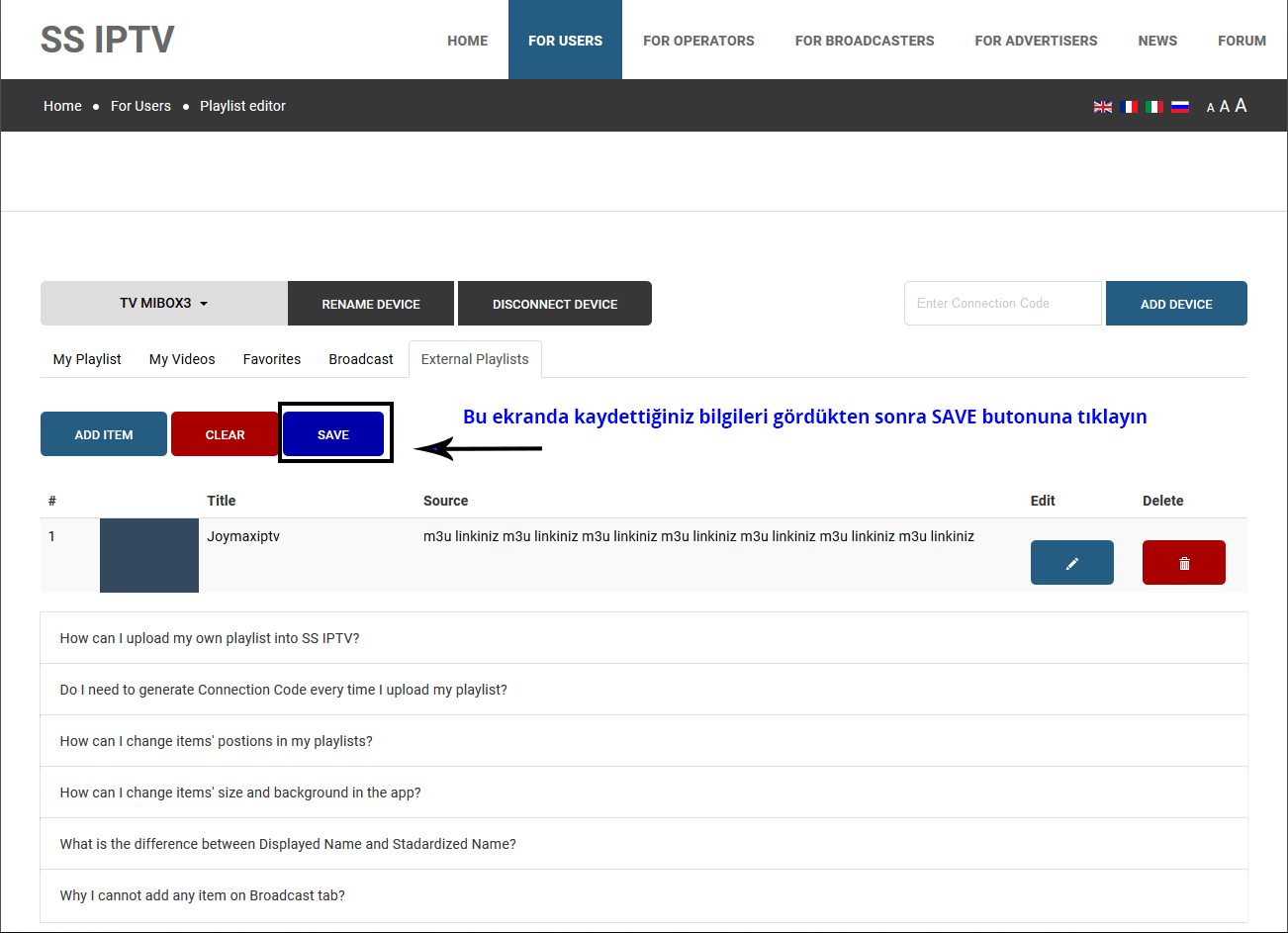
Task: Switch language with the UK flag icon
Action: pyautogui.click(x=1102, y=107)
